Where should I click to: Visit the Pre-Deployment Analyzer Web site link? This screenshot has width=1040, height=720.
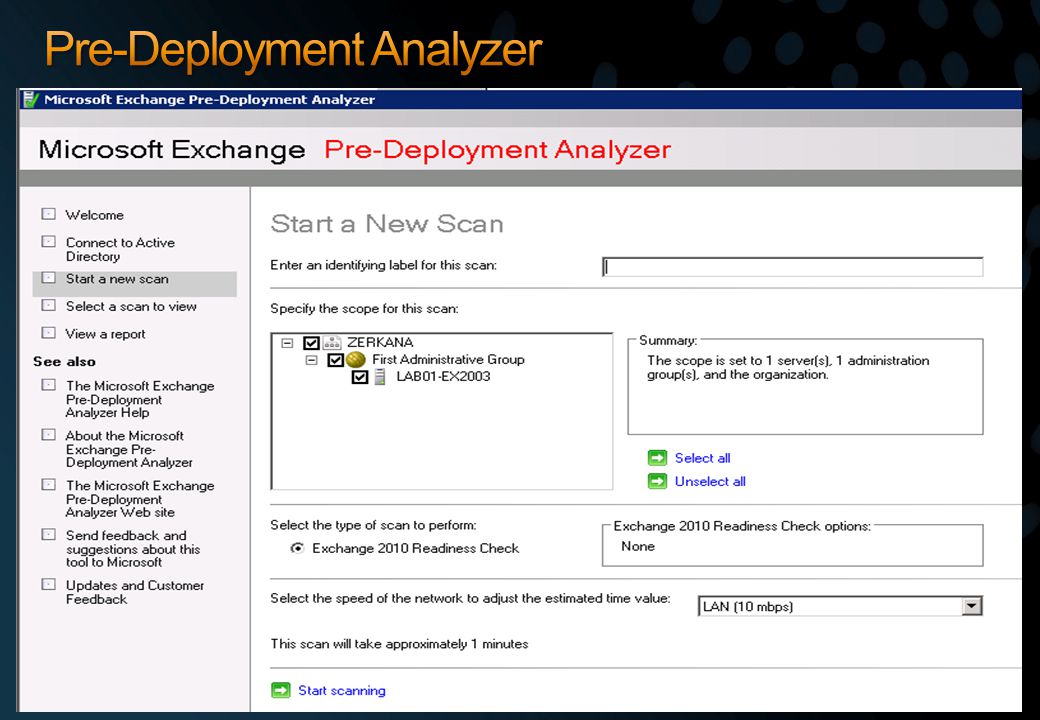coord(139,499)
